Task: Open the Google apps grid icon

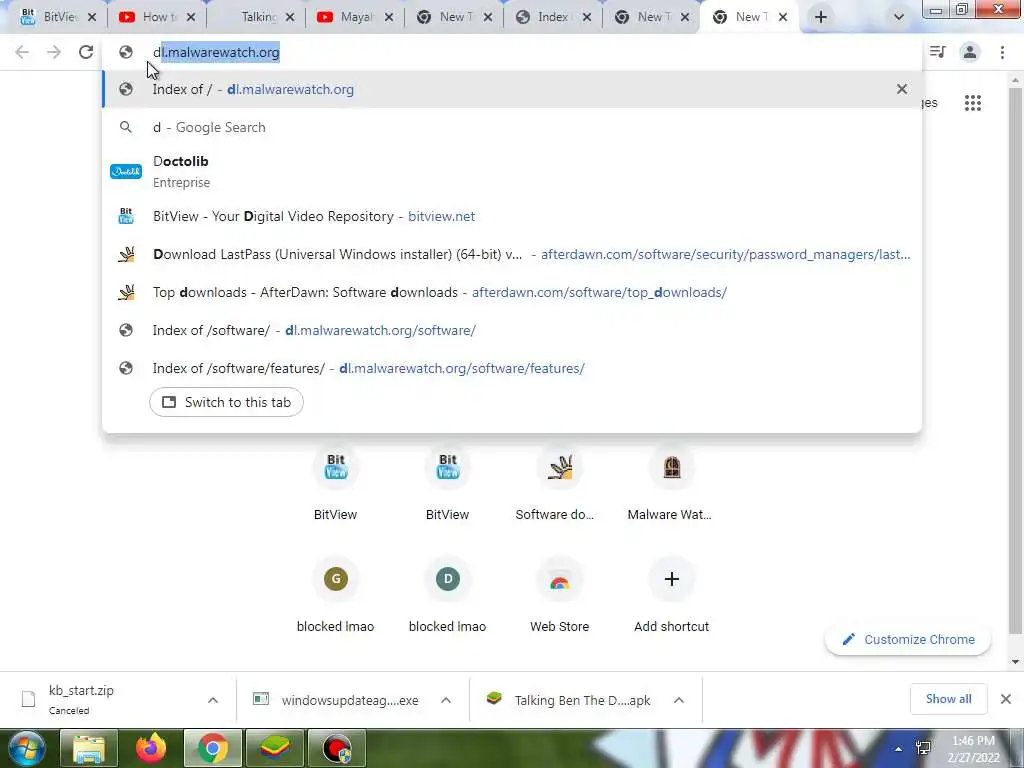Action: 972,103
